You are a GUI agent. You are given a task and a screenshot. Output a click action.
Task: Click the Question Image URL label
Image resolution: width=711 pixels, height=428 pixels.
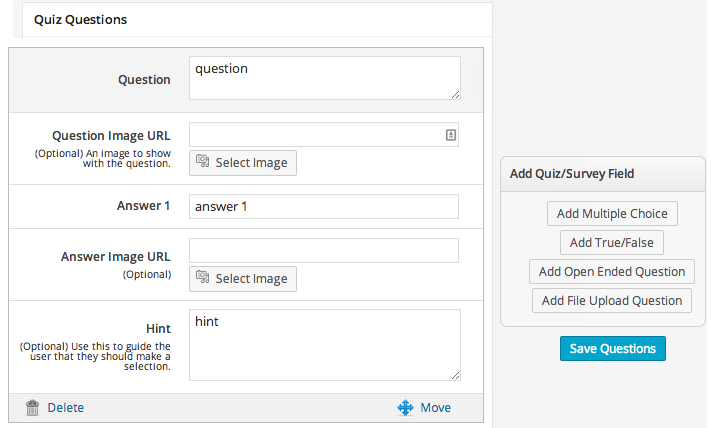[x=111, y=136]
